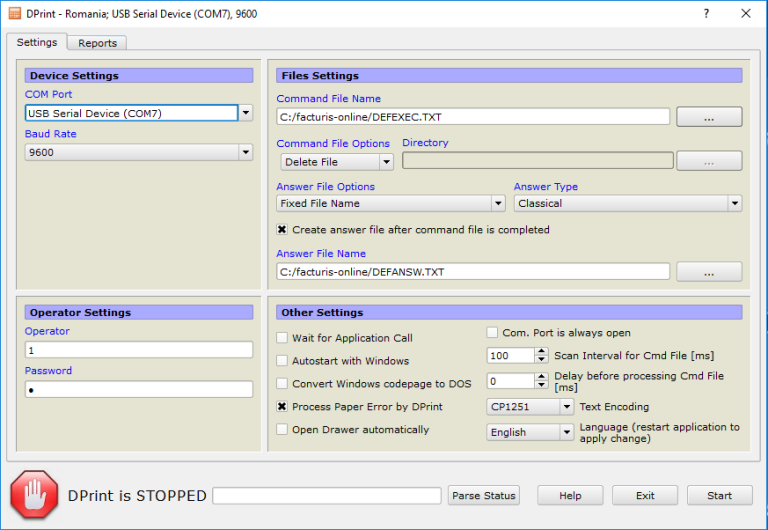The height and width of the screenshot is (530, 768).
Task: Click the Delay value field showing 0
Action: click(x=510, y=381)
